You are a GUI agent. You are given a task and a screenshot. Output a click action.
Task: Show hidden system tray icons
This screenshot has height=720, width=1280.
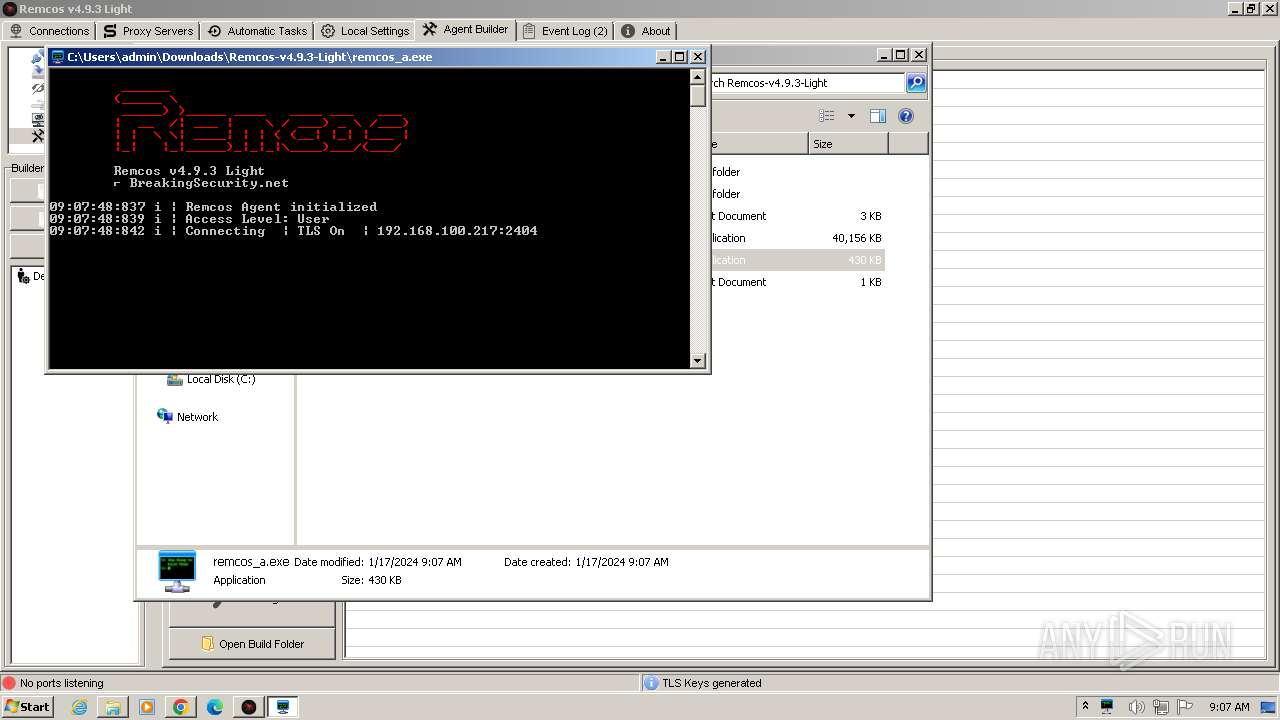click(1085, 706)
